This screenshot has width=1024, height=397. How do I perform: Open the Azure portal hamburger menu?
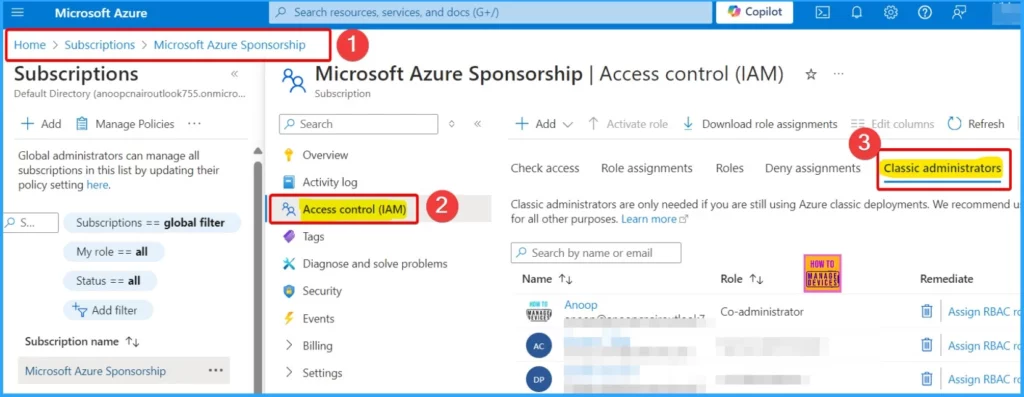(18, 12)
